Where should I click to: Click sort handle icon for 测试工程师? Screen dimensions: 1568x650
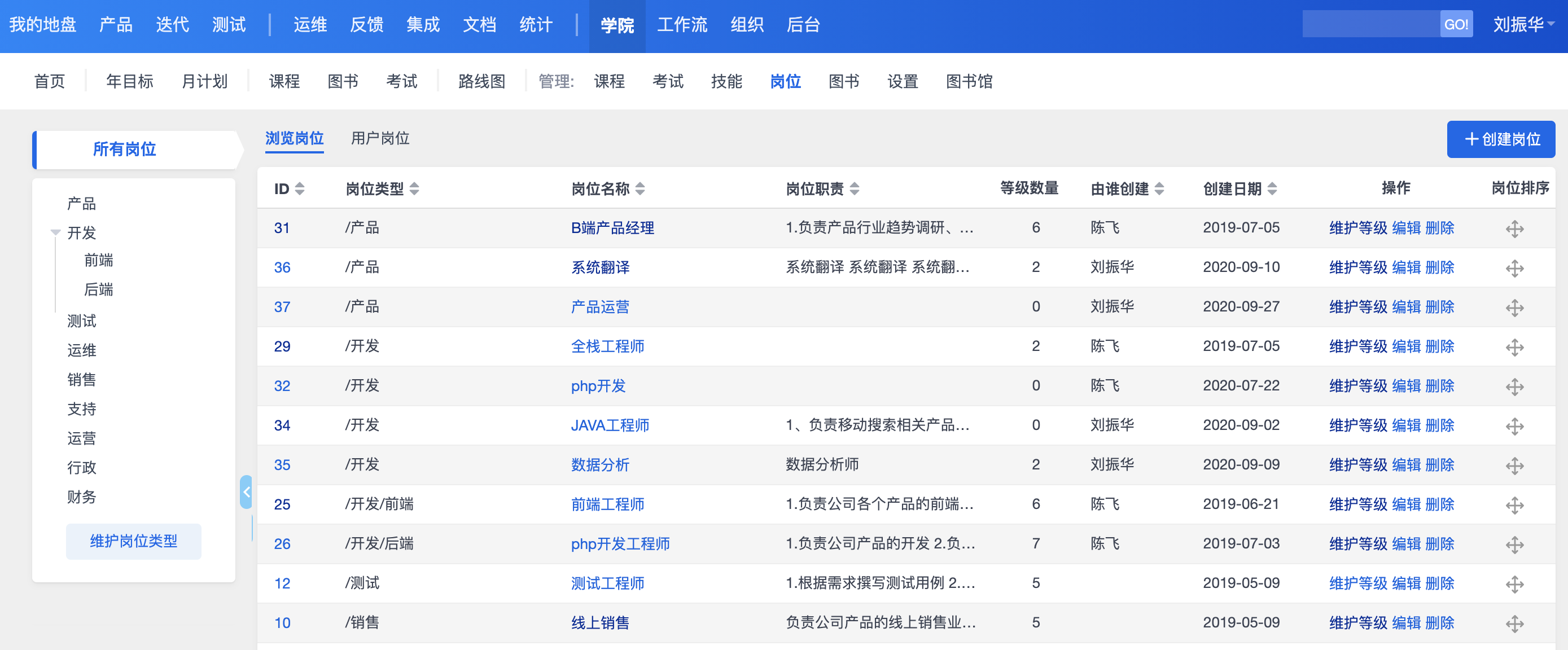click(x=1514, y=585)
